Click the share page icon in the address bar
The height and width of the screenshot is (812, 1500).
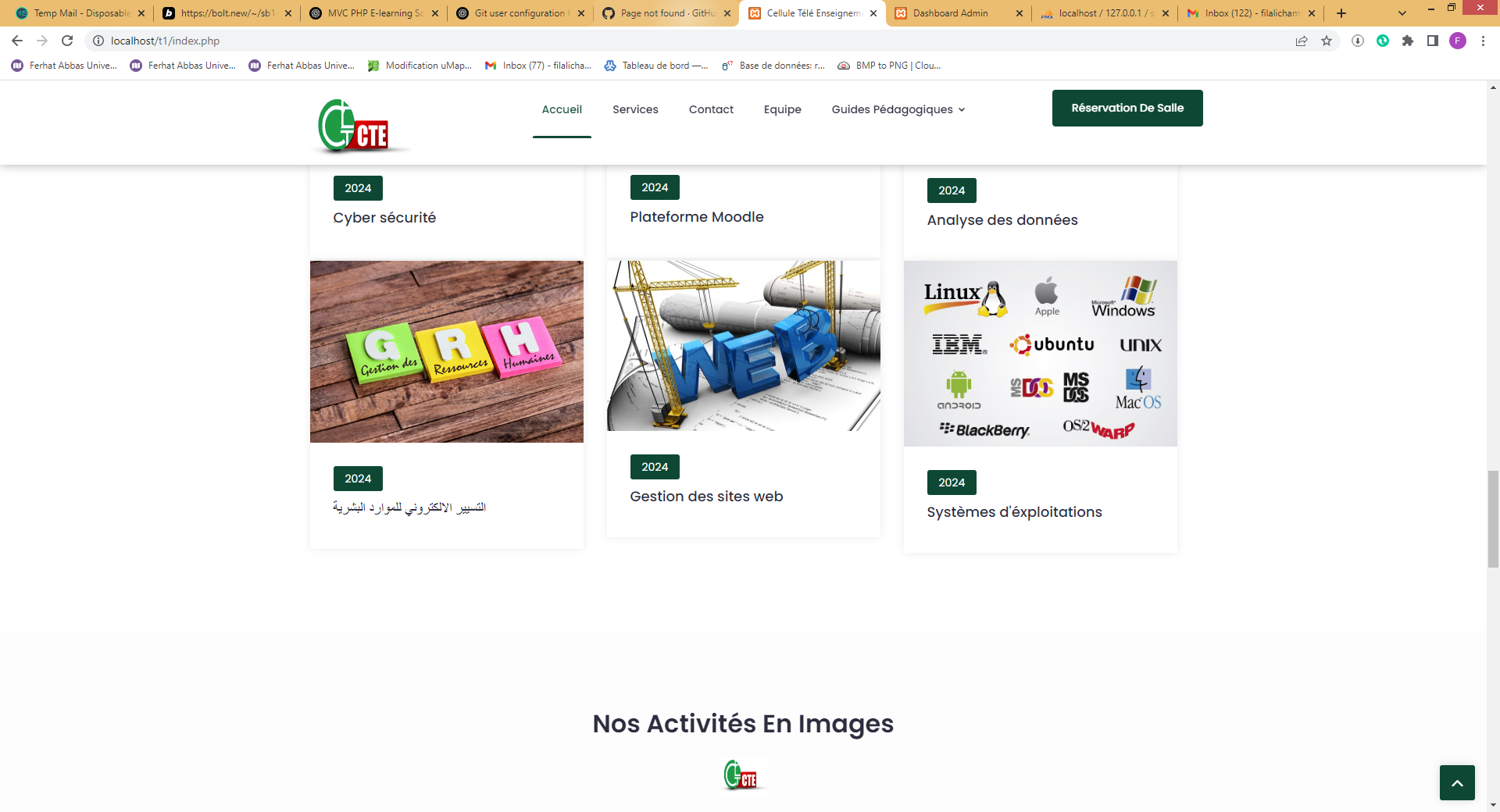1302,41
